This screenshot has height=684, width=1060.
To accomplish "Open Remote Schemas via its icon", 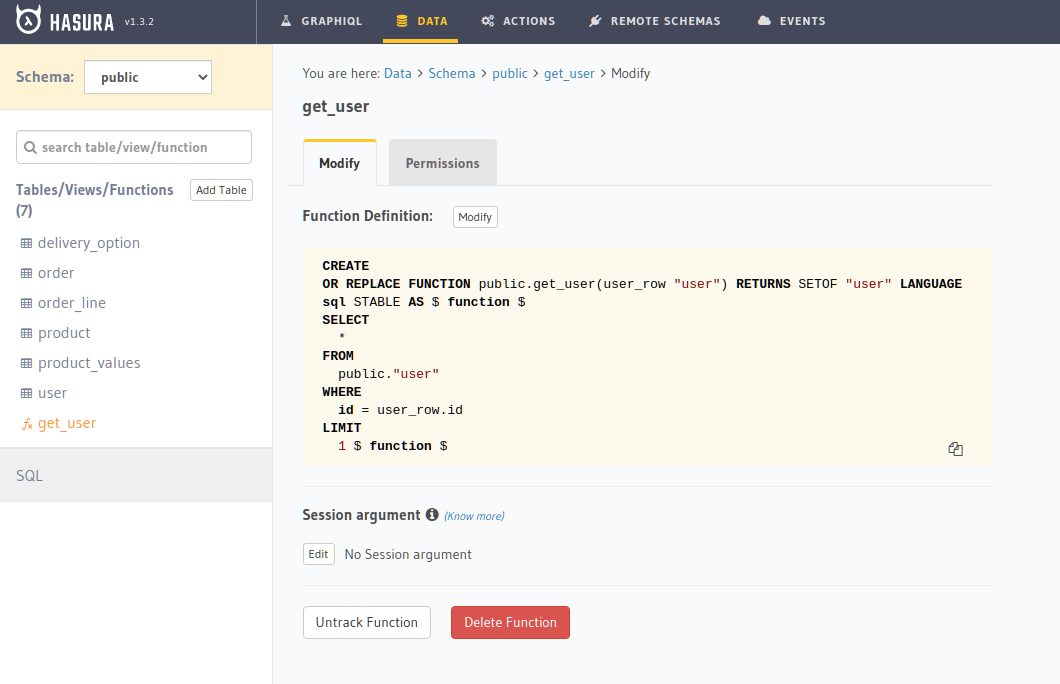I will click(596, 21).
